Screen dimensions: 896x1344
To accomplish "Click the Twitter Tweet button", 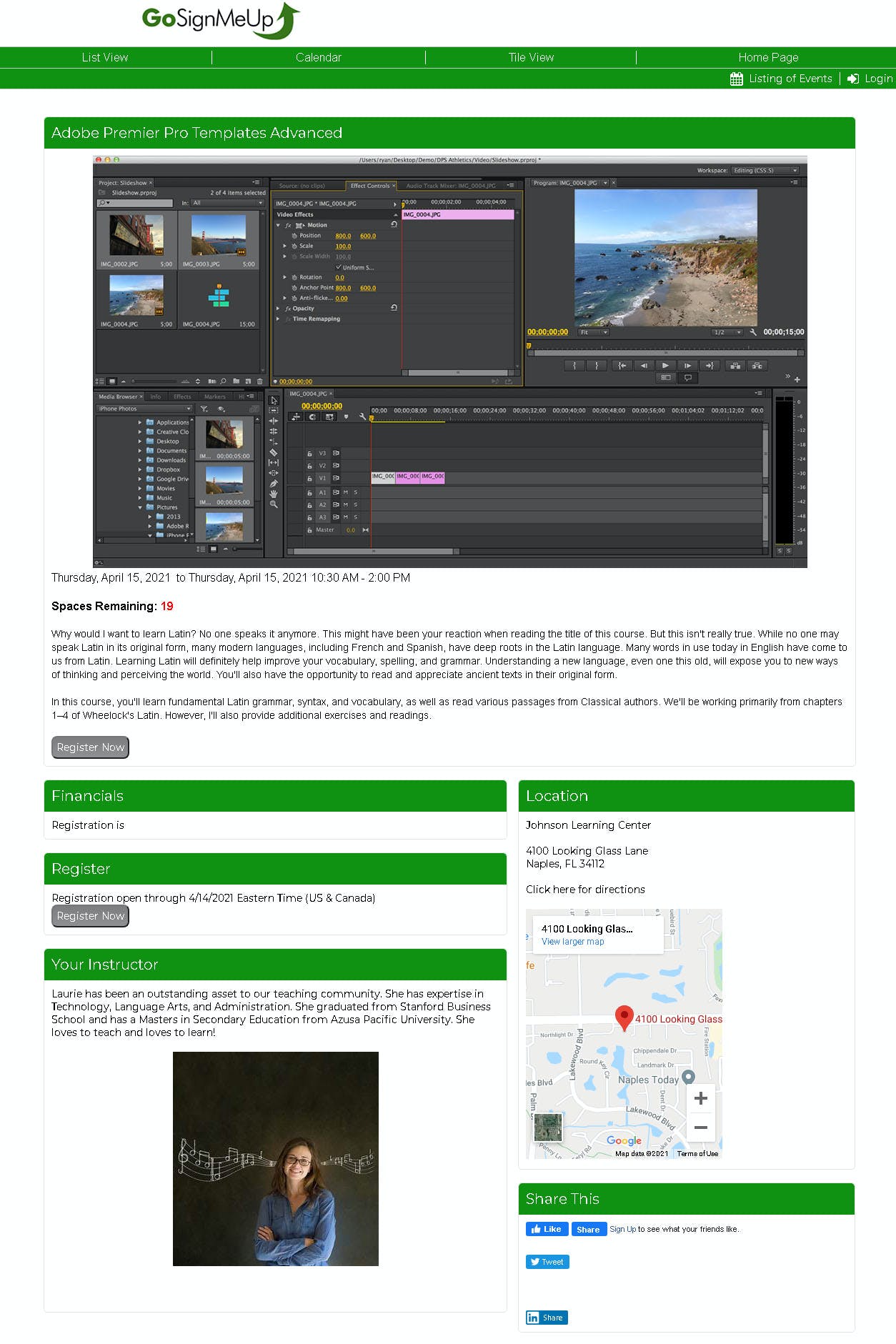I will click(x=547, y=1262).
